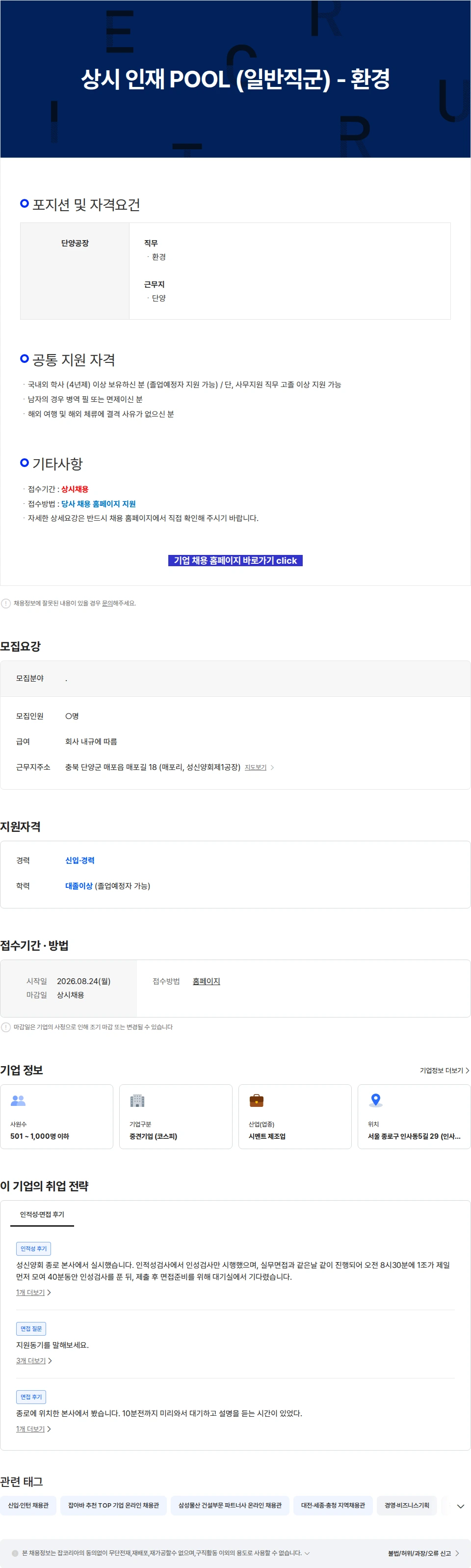The image size is (471, 1568).
Task: Click the start date 2026.08.24(월)
Action: point(84,981)
